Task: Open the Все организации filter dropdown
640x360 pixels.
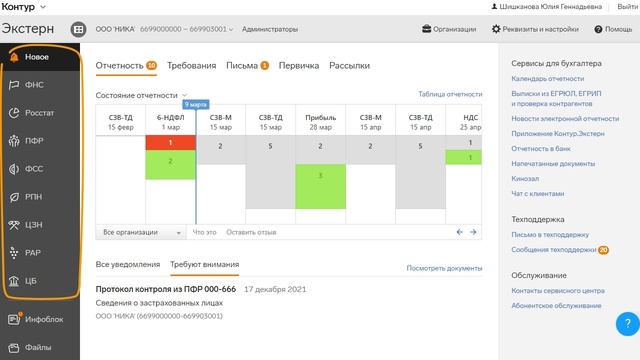Action: [x=141, y=232]
